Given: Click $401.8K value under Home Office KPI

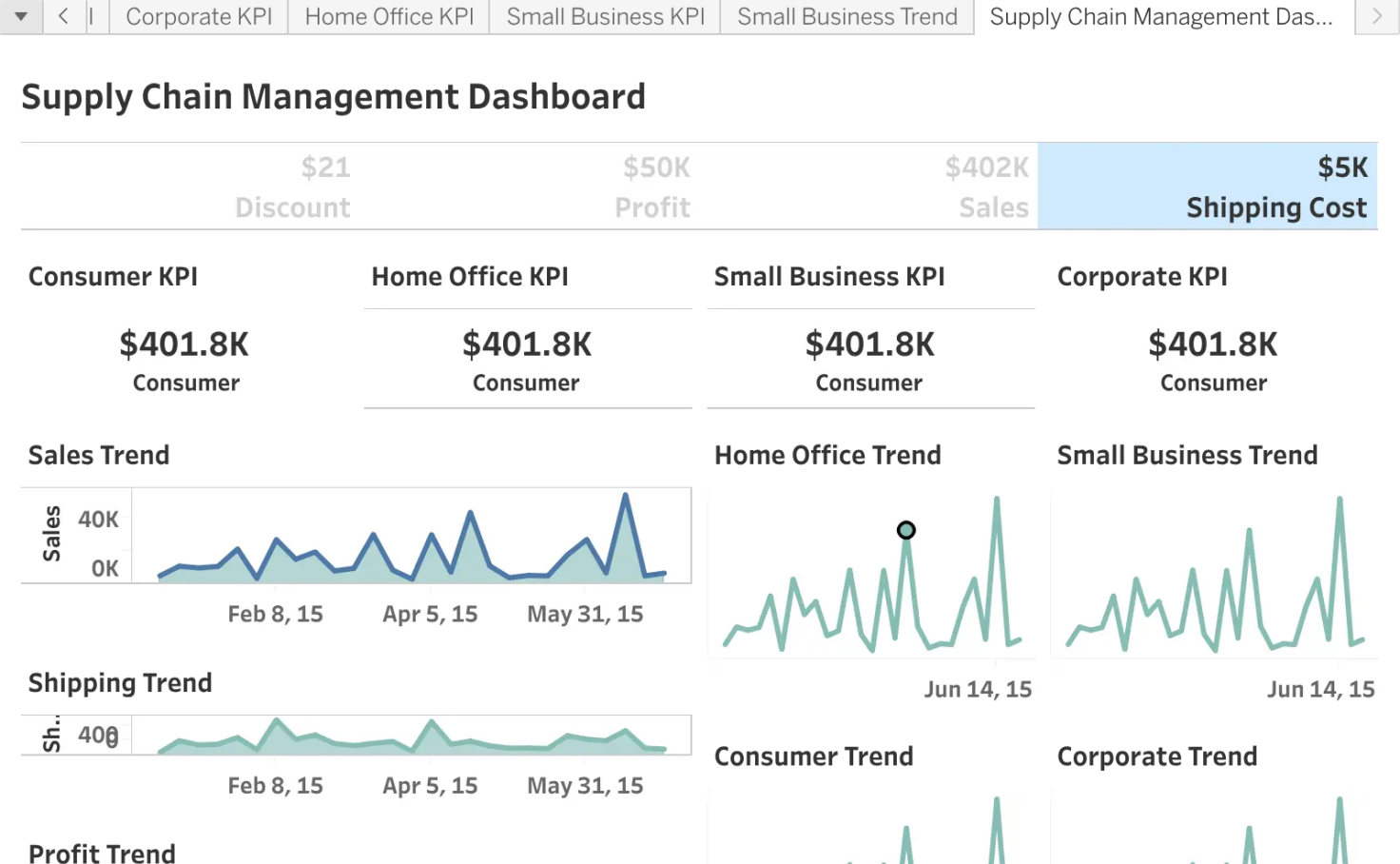Looking at the screenshot, I should click(x=527, y=344).
